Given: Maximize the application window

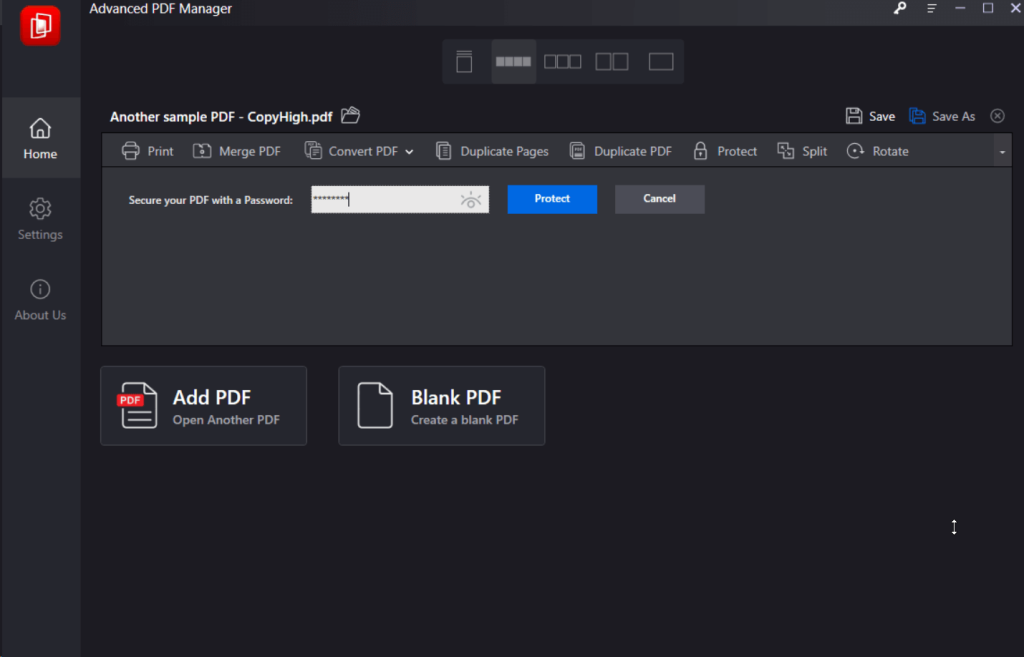Looking at the screenshot, I should click(988, 8).
